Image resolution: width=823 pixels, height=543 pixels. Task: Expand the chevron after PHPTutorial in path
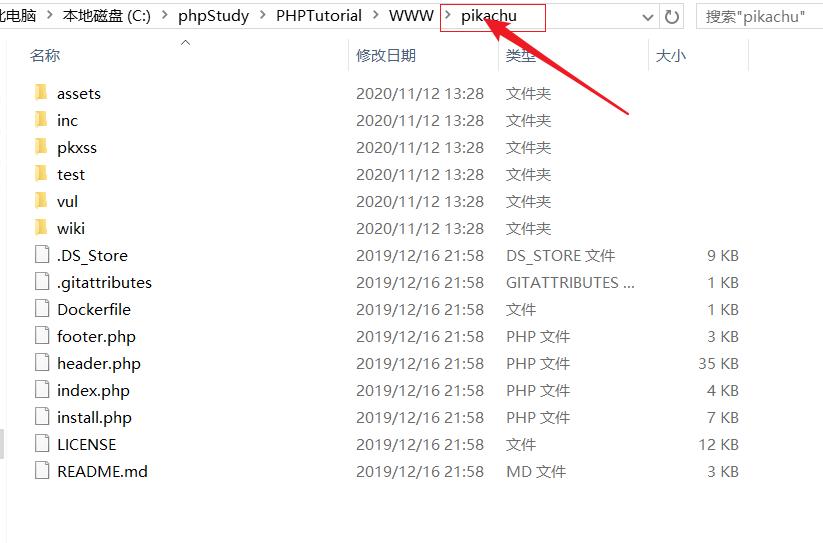pos(375,15)
